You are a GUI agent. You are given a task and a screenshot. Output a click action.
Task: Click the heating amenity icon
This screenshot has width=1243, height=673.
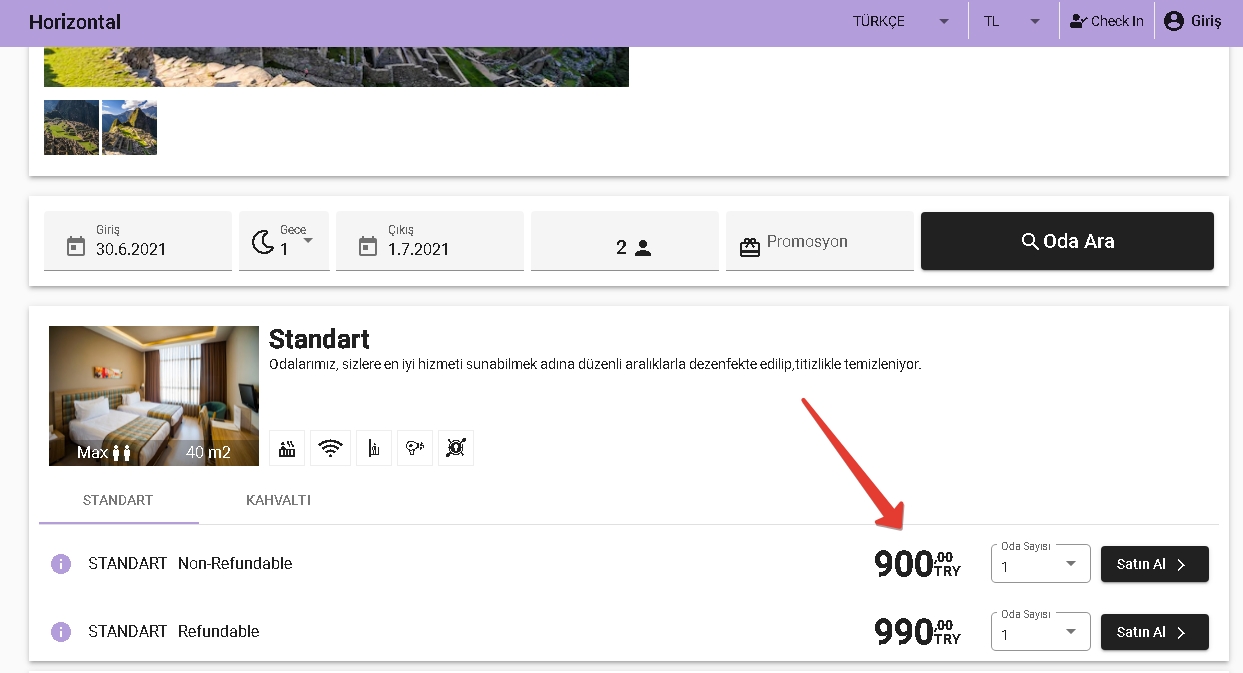(287, 448)
